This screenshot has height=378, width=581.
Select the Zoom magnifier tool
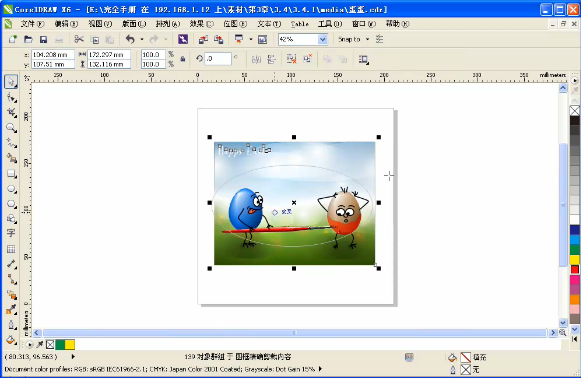point(11,128)
